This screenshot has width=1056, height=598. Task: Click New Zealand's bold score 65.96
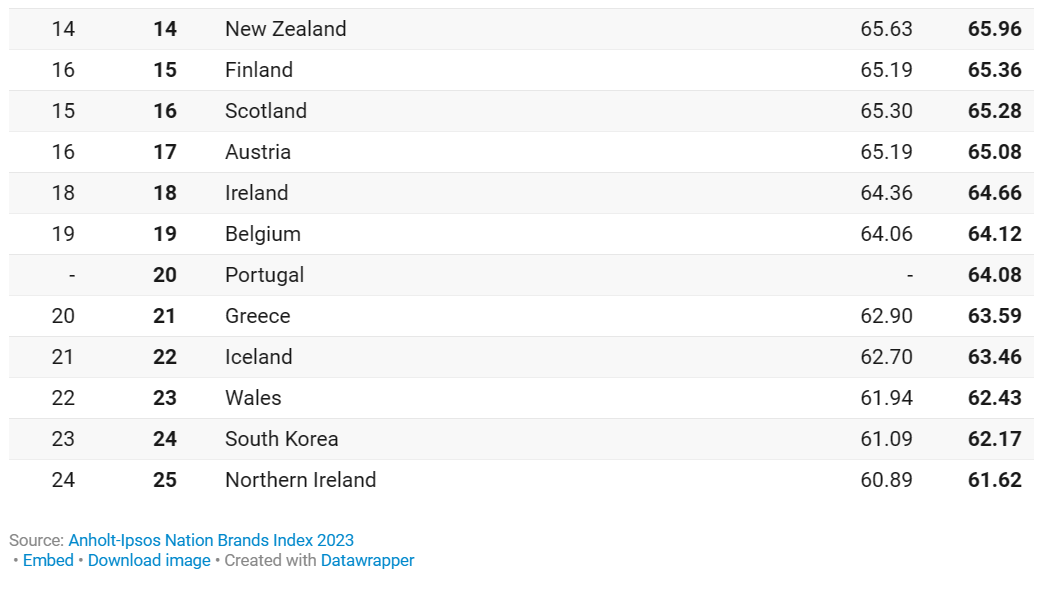click(994, 29)
